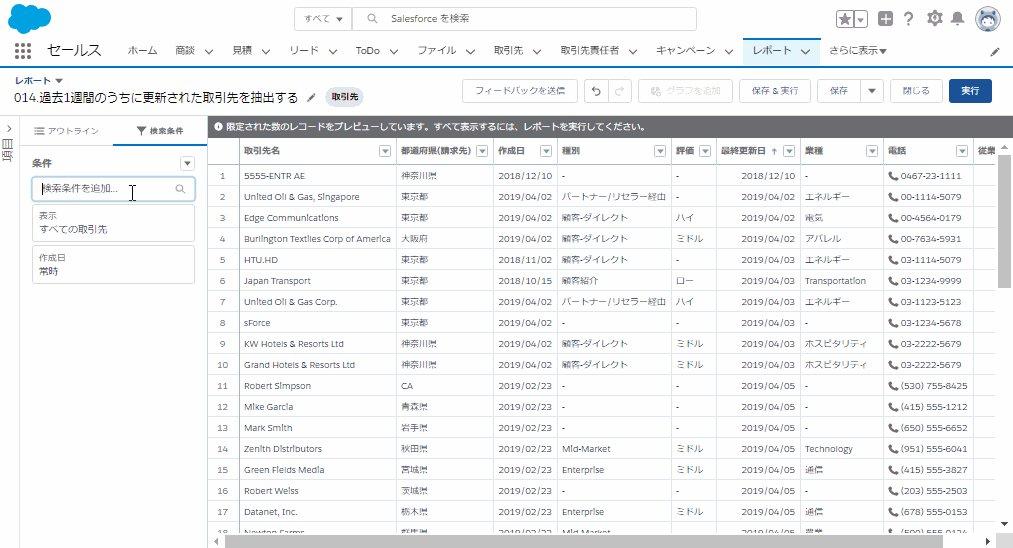Open the 作成日 常時 filter
This screenshot has height=548, width=1013.
point(113,264)
